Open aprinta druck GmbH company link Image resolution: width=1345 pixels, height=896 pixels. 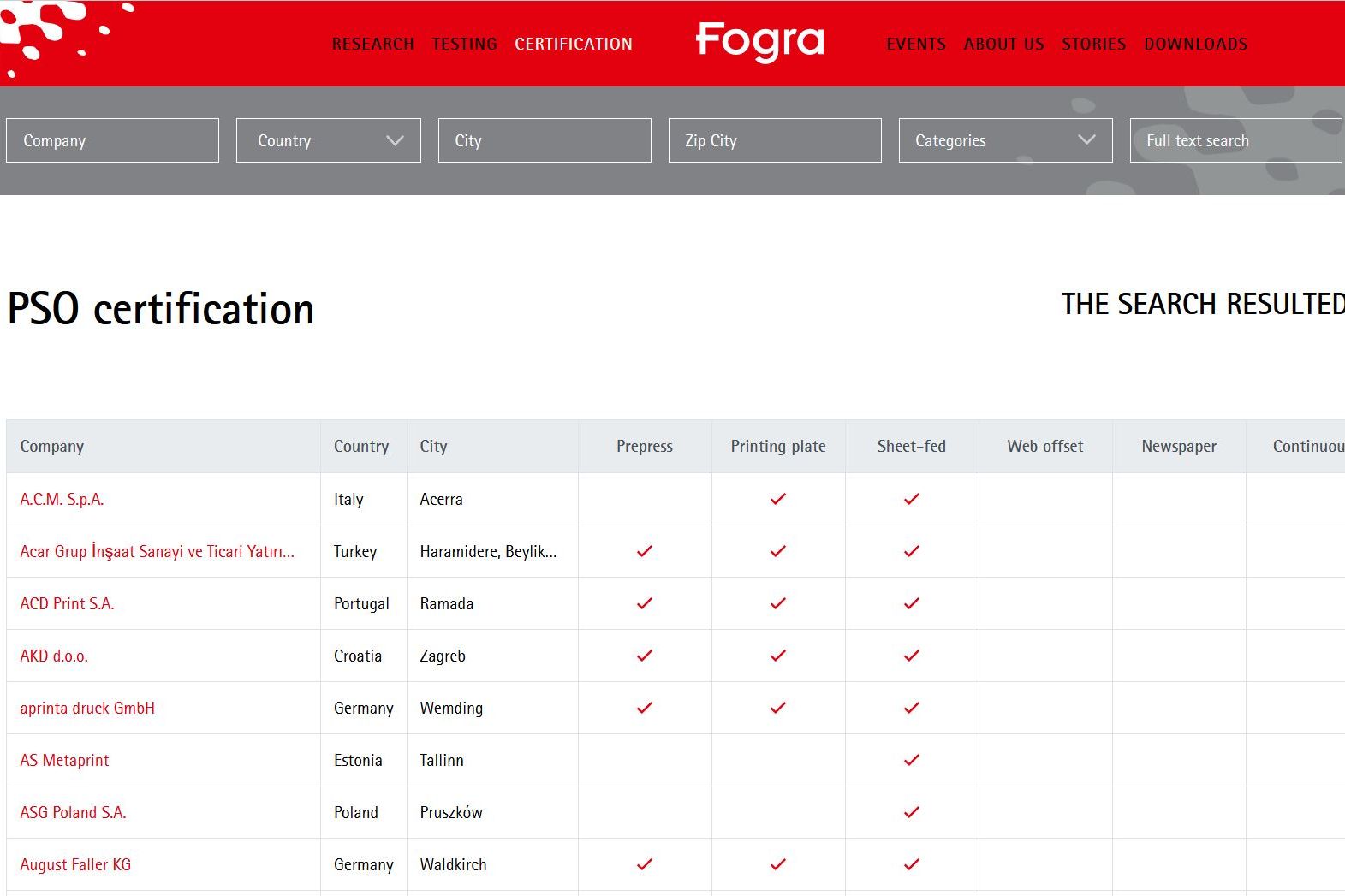pyautogui.click(x=87, y=708)
